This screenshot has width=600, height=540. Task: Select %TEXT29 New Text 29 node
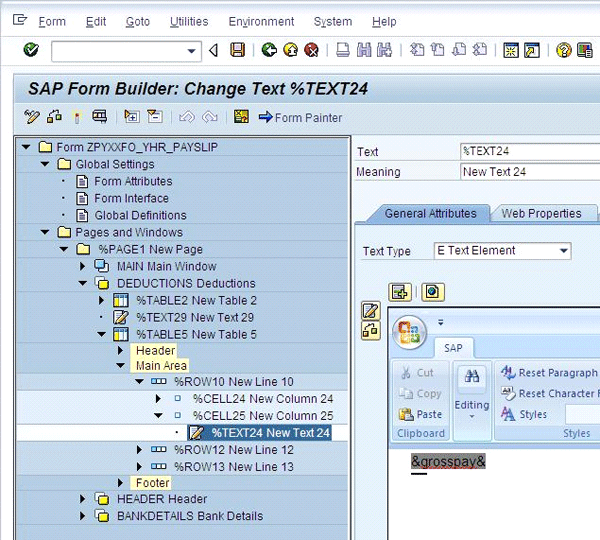[x=195, y=317]
